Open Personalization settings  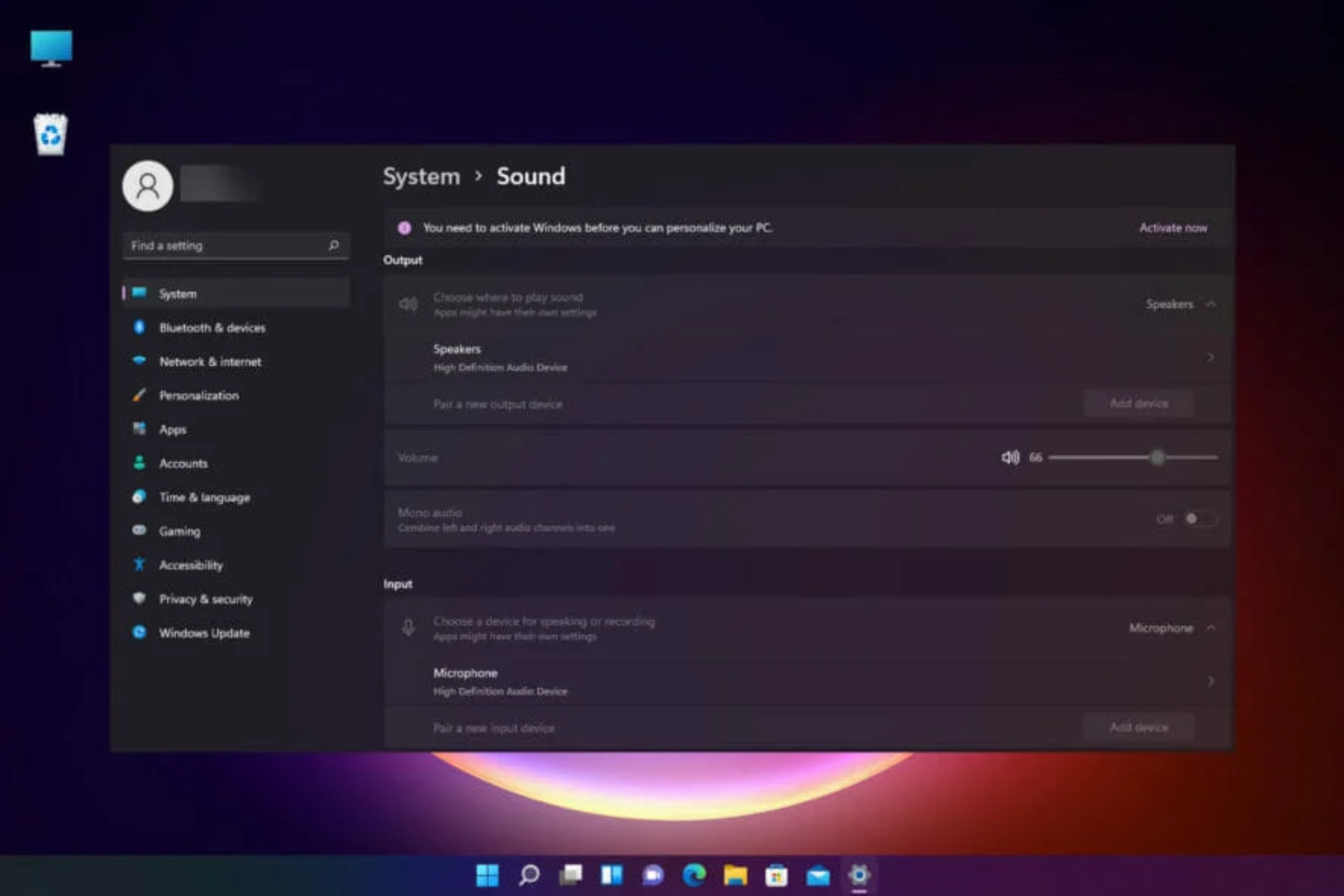[198, 395]
